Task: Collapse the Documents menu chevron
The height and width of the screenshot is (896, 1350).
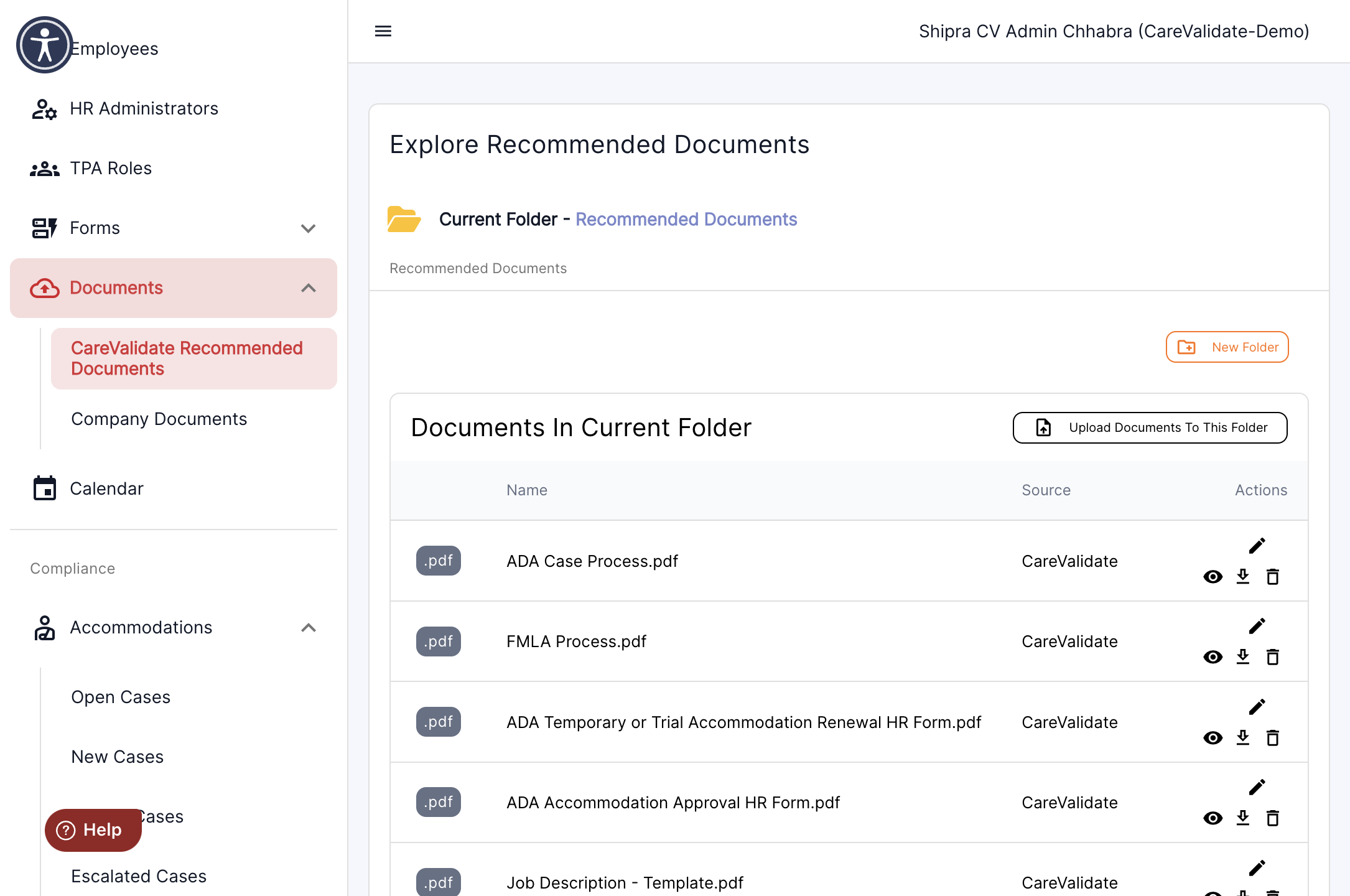Action: click(308, 288)
